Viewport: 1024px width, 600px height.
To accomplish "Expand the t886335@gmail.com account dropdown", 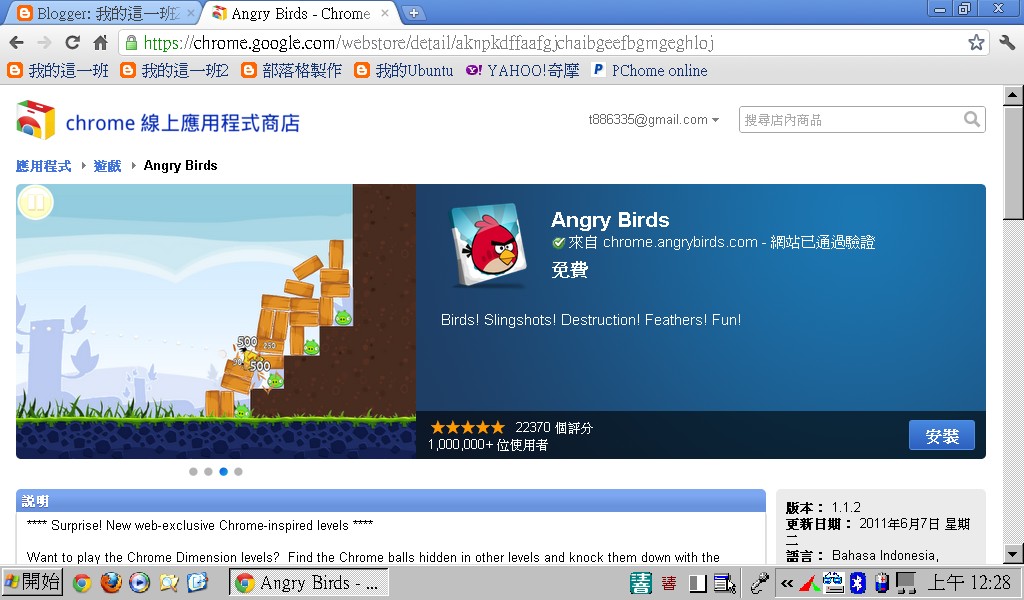I will click(653, 119).
